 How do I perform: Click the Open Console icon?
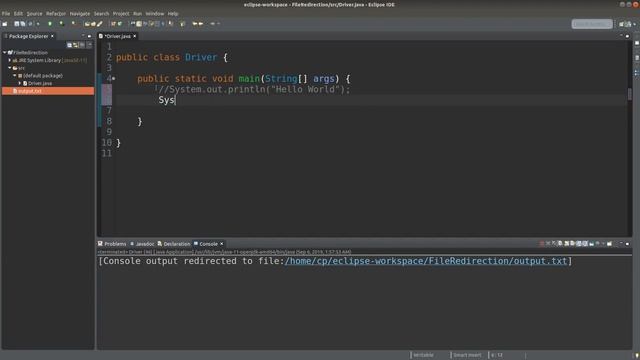click(x=609, y=244)
